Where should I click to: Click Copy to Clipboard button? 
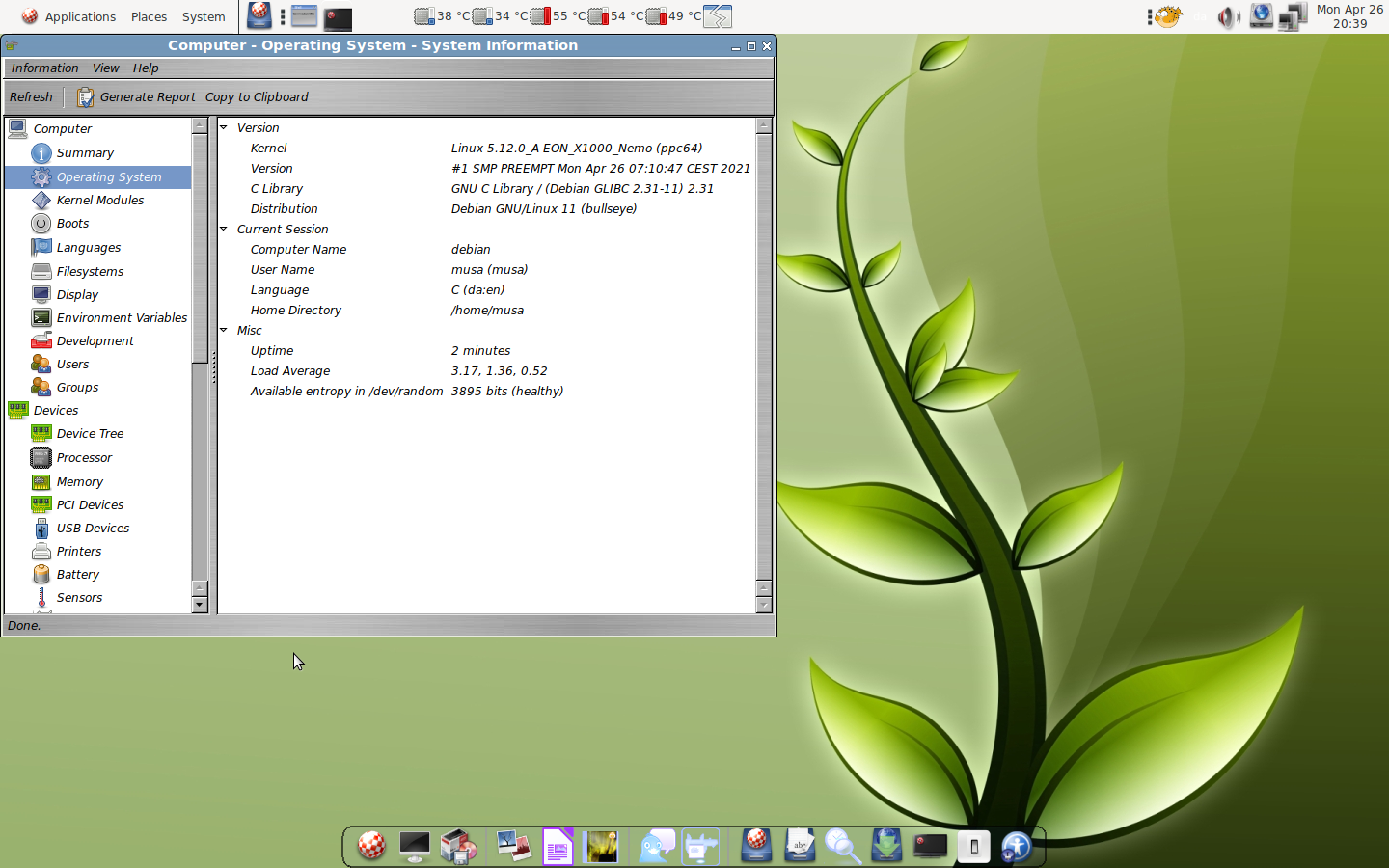coord(257,97)
